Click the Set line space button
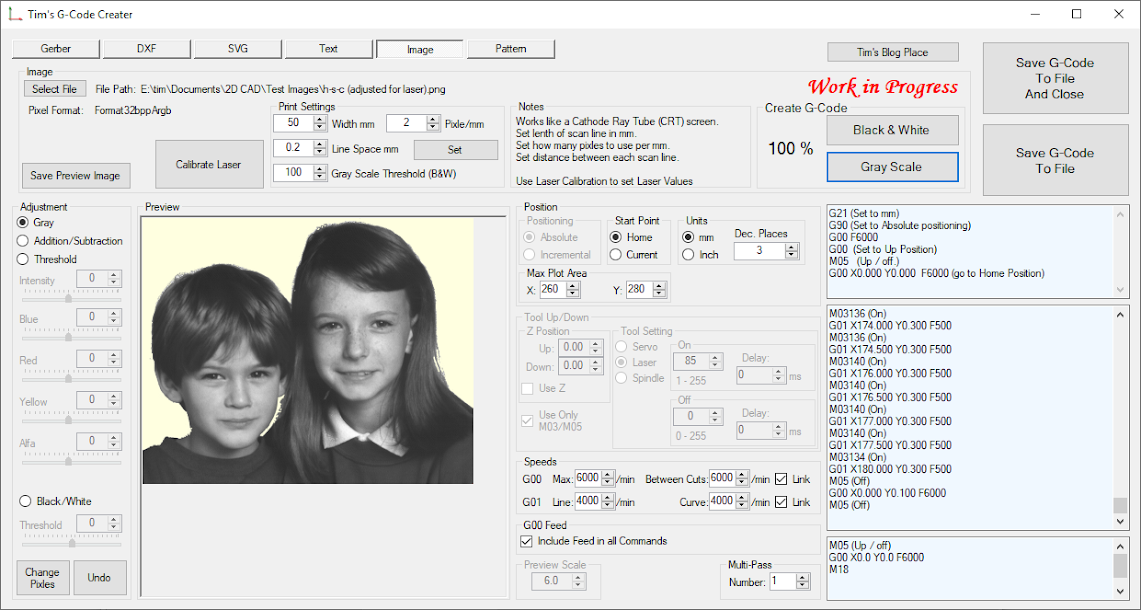 click(x=456, y=149)
